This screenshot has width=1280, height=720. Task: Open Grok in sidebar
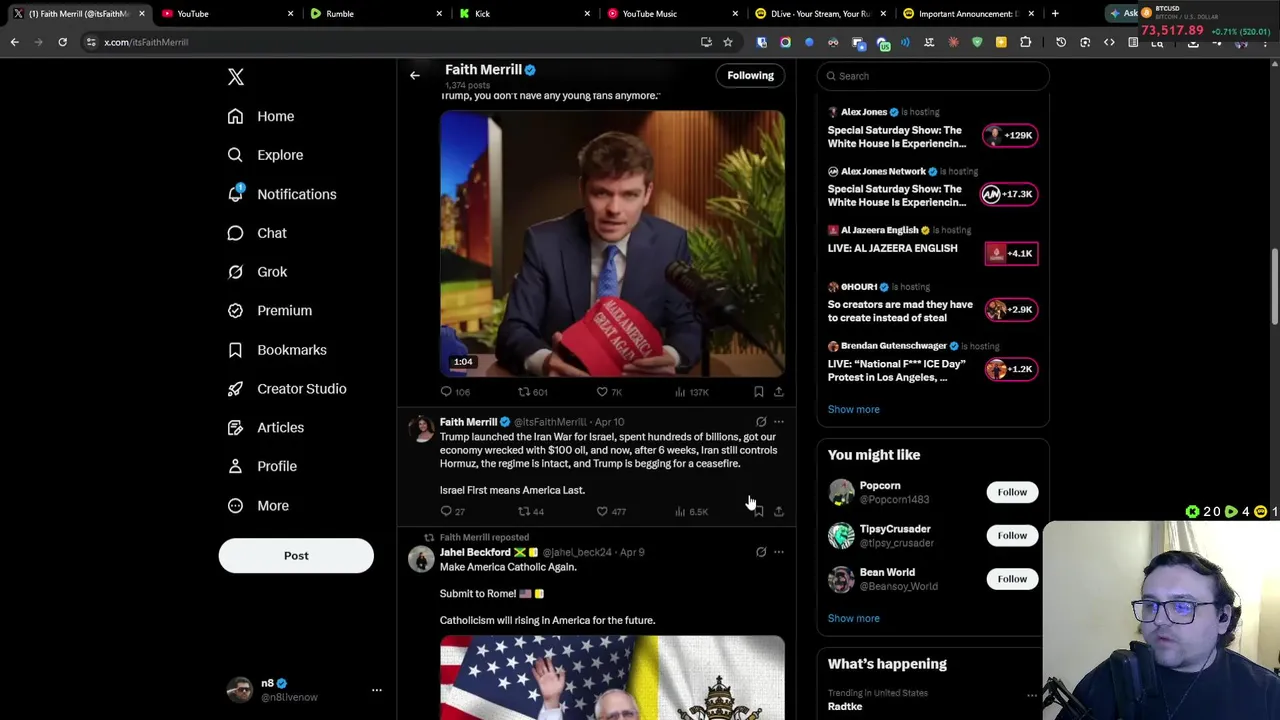click(257, 272)
